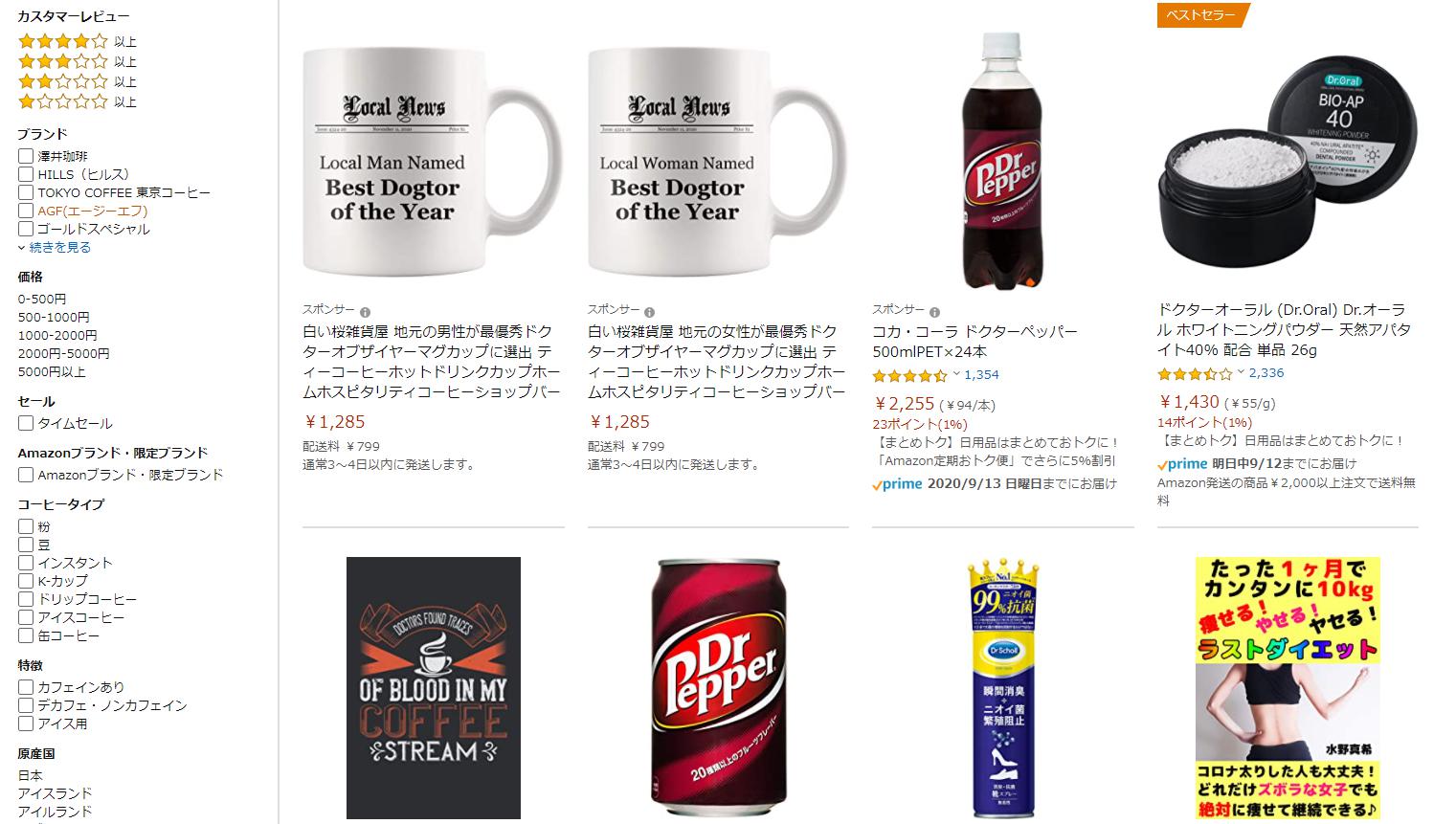The width and height of the screenshot is (1456, 824).
Task: Filter by two stars and up rating
Action: coord(78,81)
